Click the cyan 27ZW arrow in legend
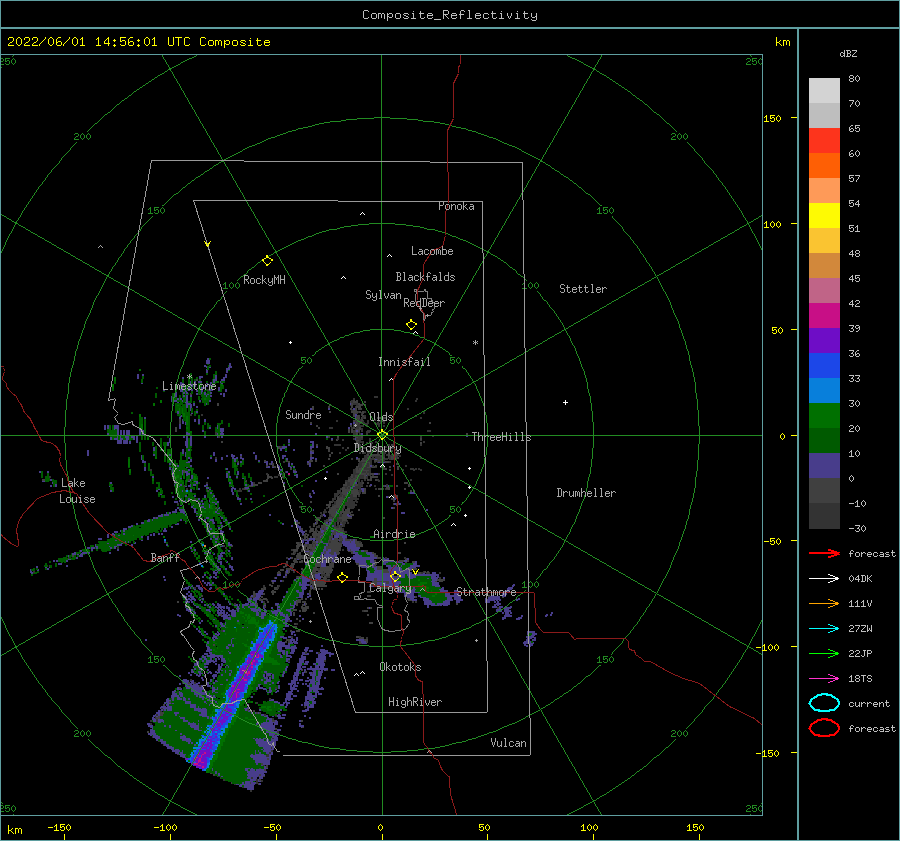The height and width of the screenshot is (841, 900). [824, 628]
